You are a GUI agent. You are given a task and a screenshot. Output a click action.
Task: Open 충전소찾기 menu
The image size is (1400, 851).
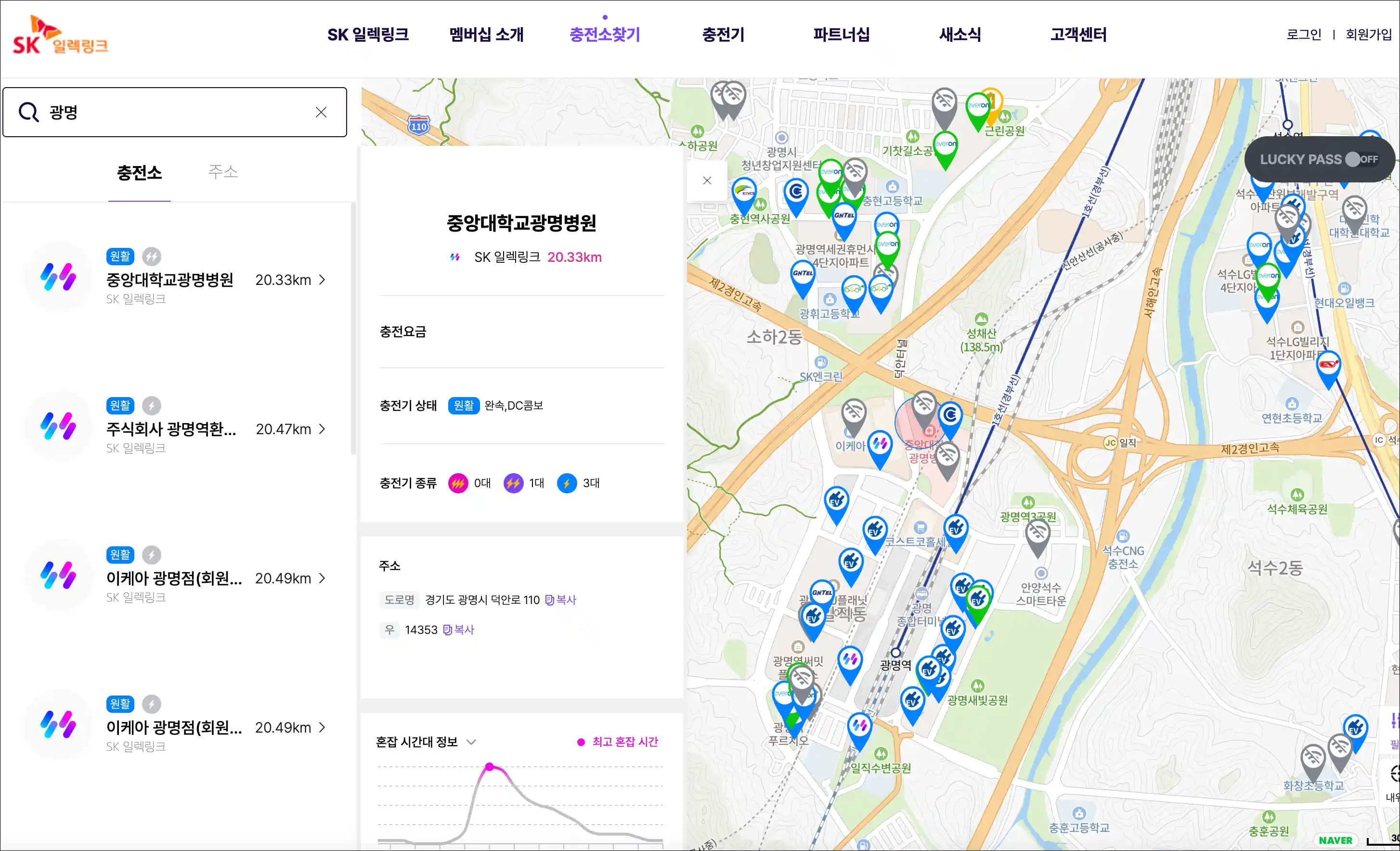click(605, 35)
